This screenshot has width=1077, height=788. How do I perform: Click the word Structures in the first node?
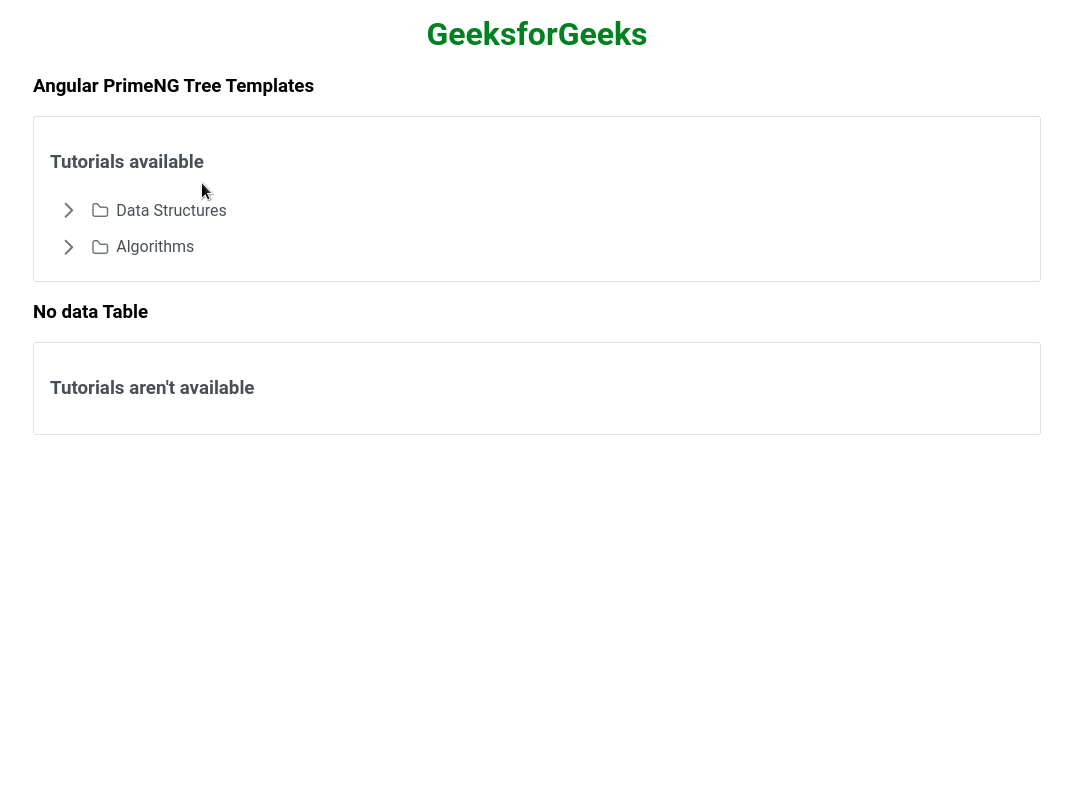click(x=191, y=210)
